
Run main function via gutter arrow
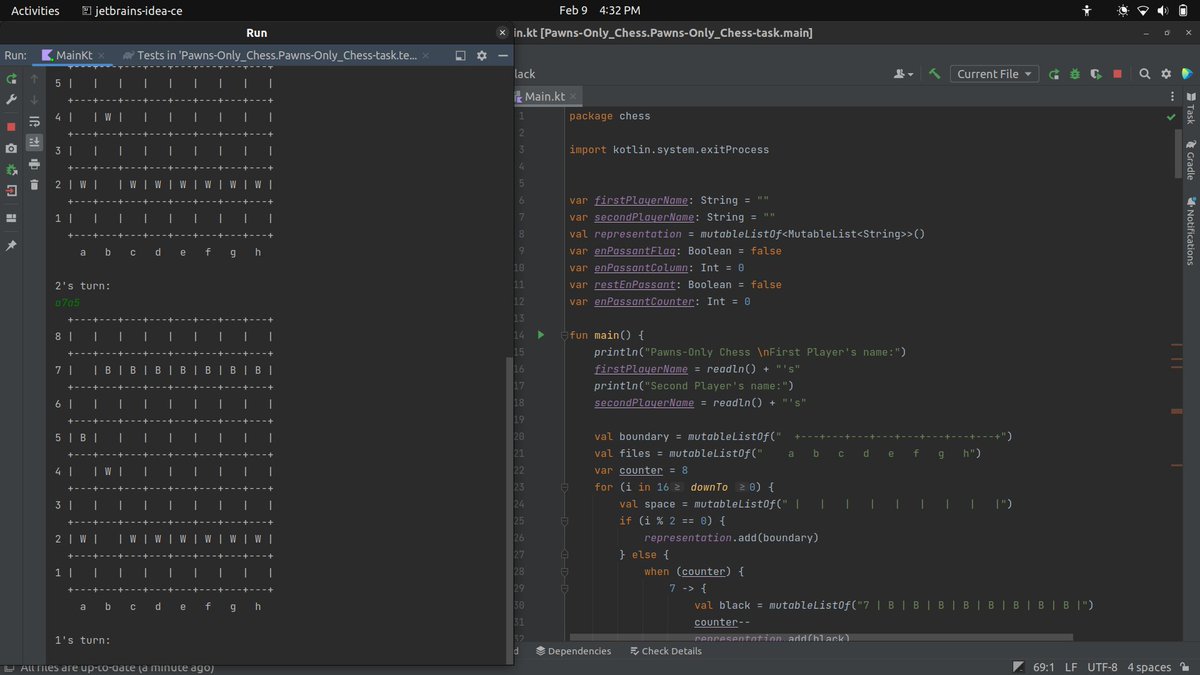pyautogui.click(x=541, y=335)
